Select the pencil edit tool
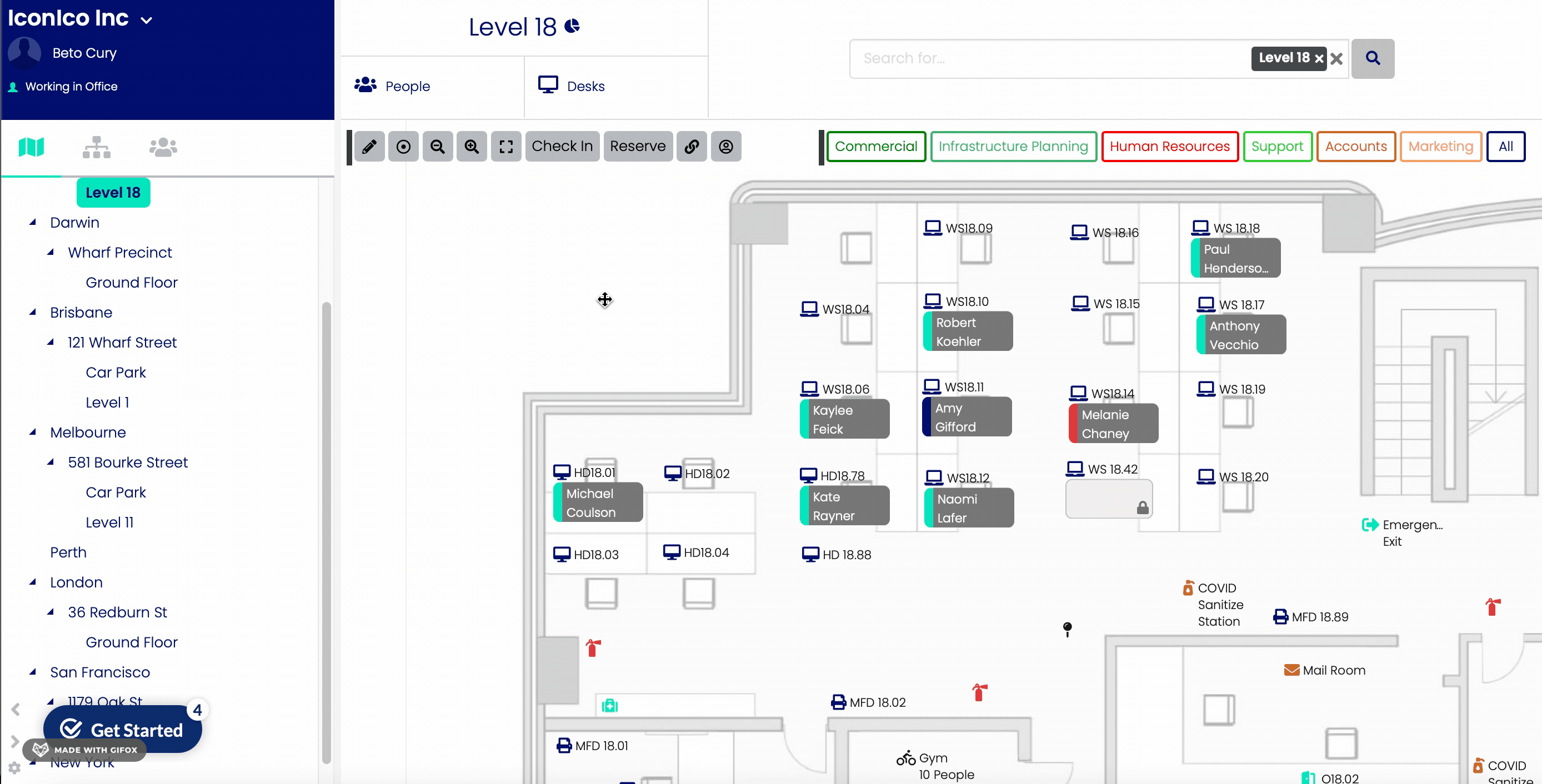 (369, 147)
